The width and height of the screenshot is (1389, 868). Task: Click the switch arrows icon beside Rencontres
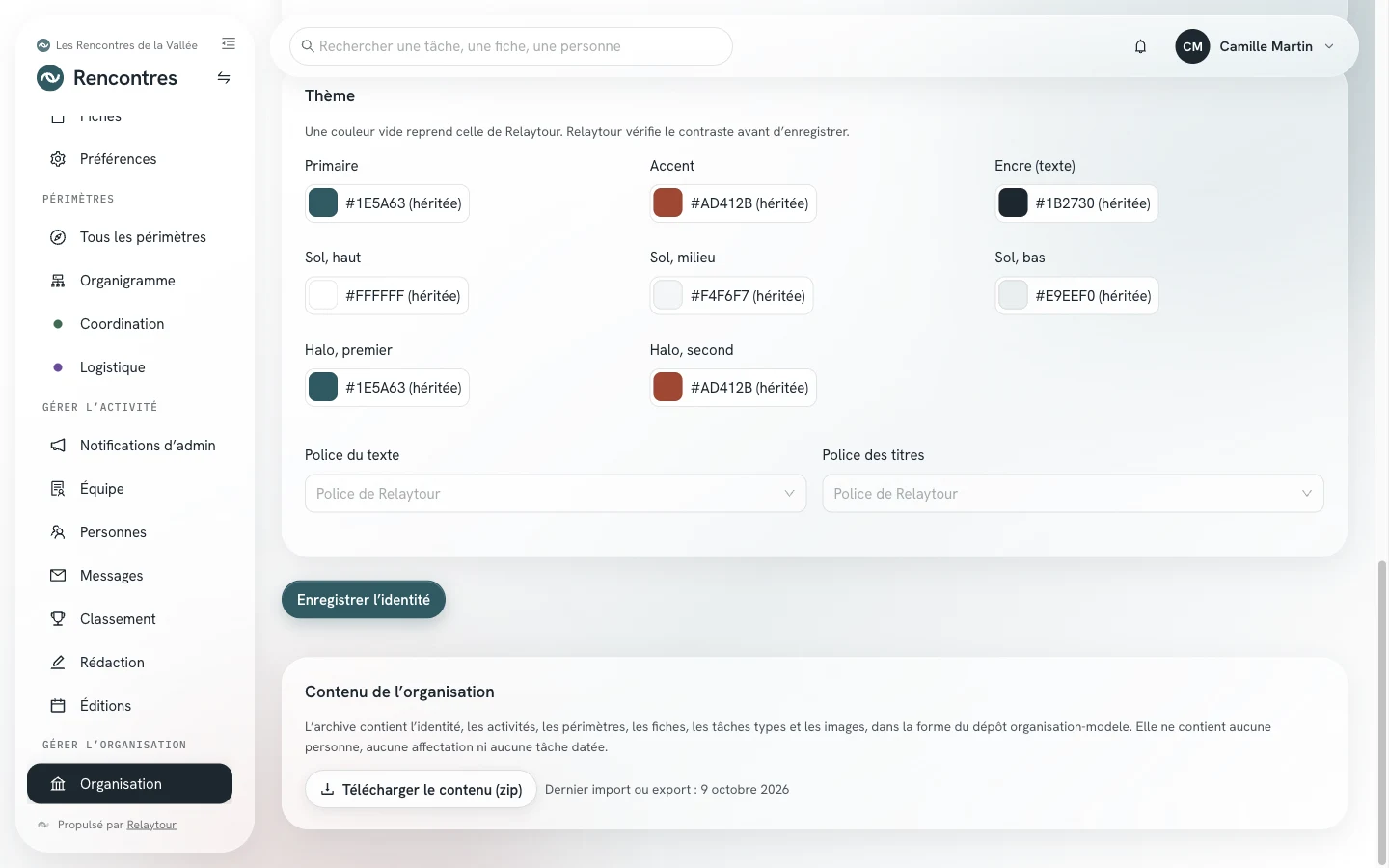click(224, 78)
